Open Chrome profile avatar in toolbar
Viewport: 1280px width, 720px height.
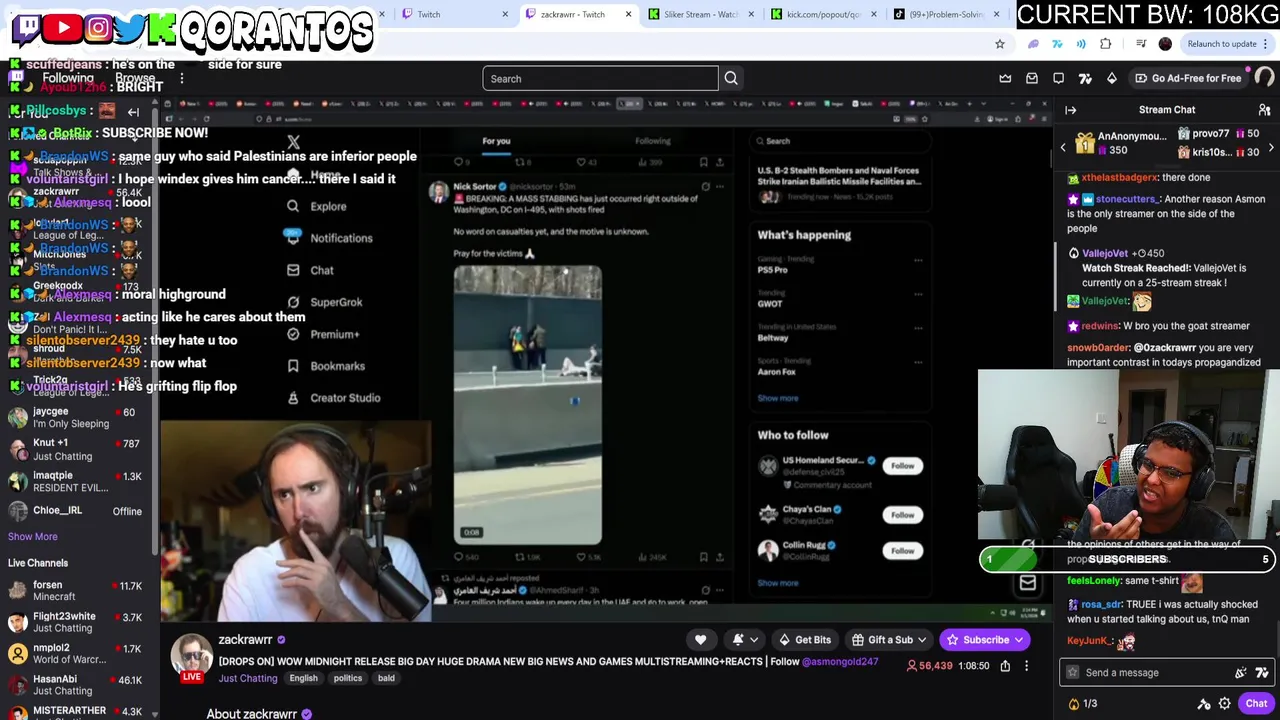pos(1165,44)
